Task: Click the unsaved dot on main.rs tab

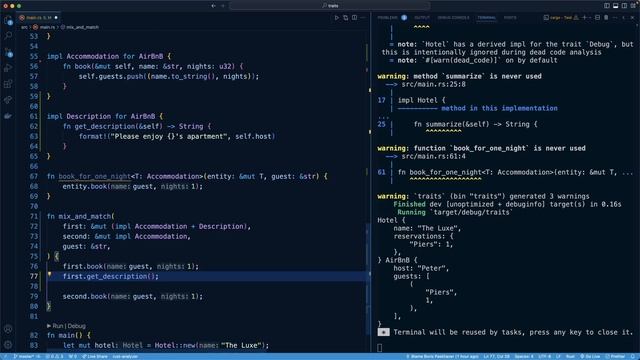Action: tap(56, 18)
